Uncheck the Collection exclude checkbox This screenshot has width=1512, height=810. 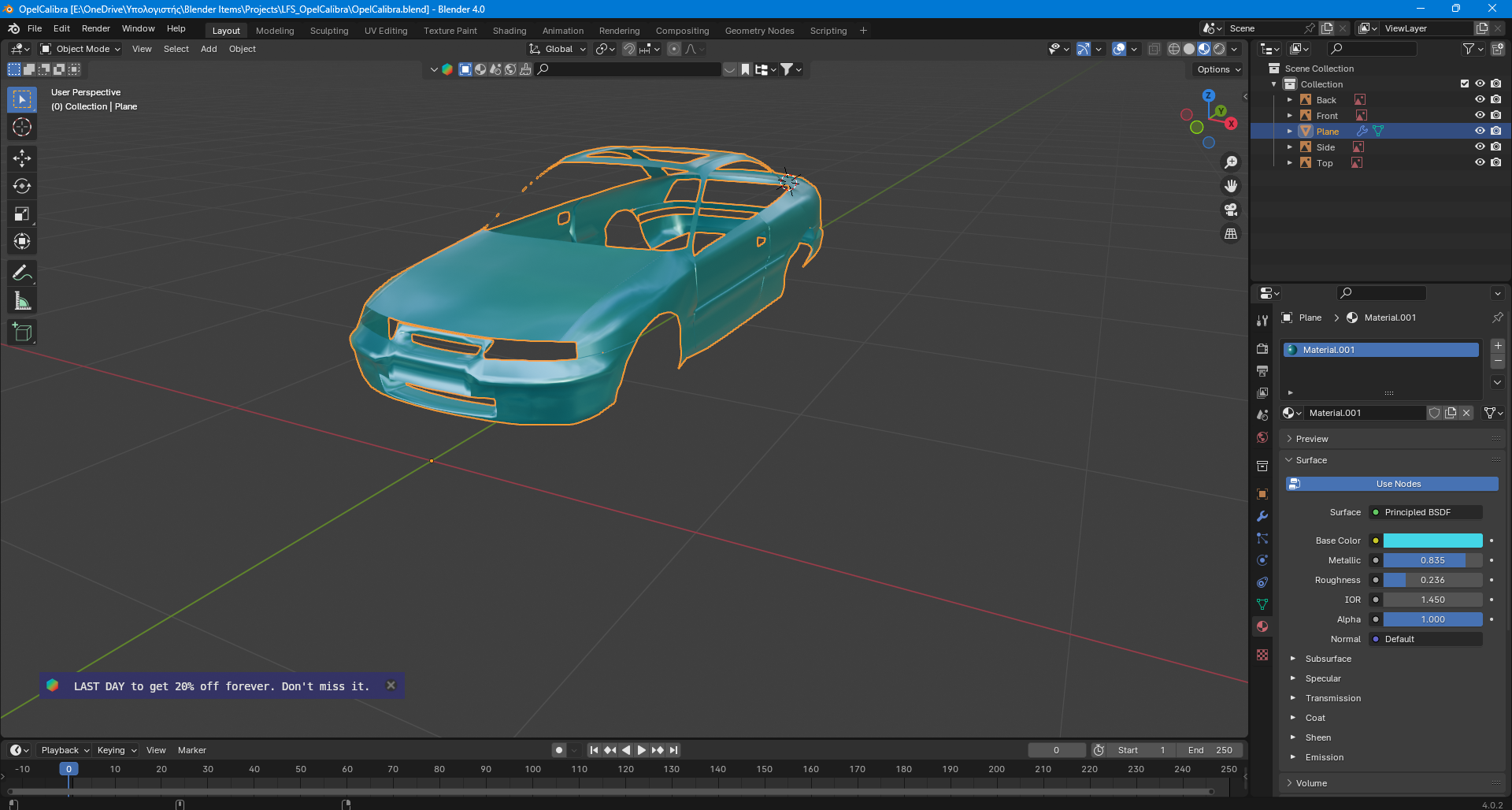[x=1464, y=84]
